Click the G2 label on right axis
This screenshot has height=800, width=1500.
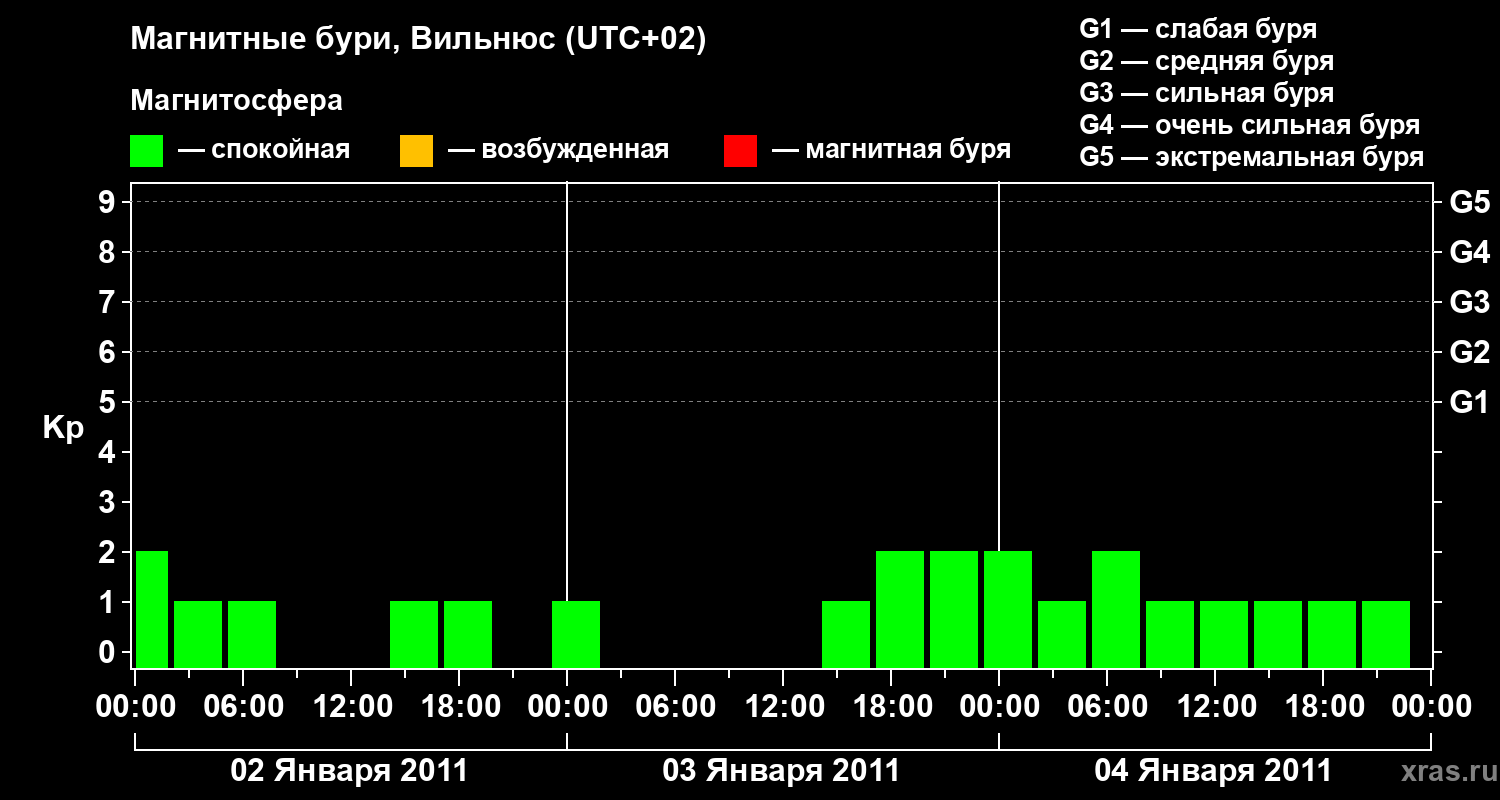[x=1469, y=352]
